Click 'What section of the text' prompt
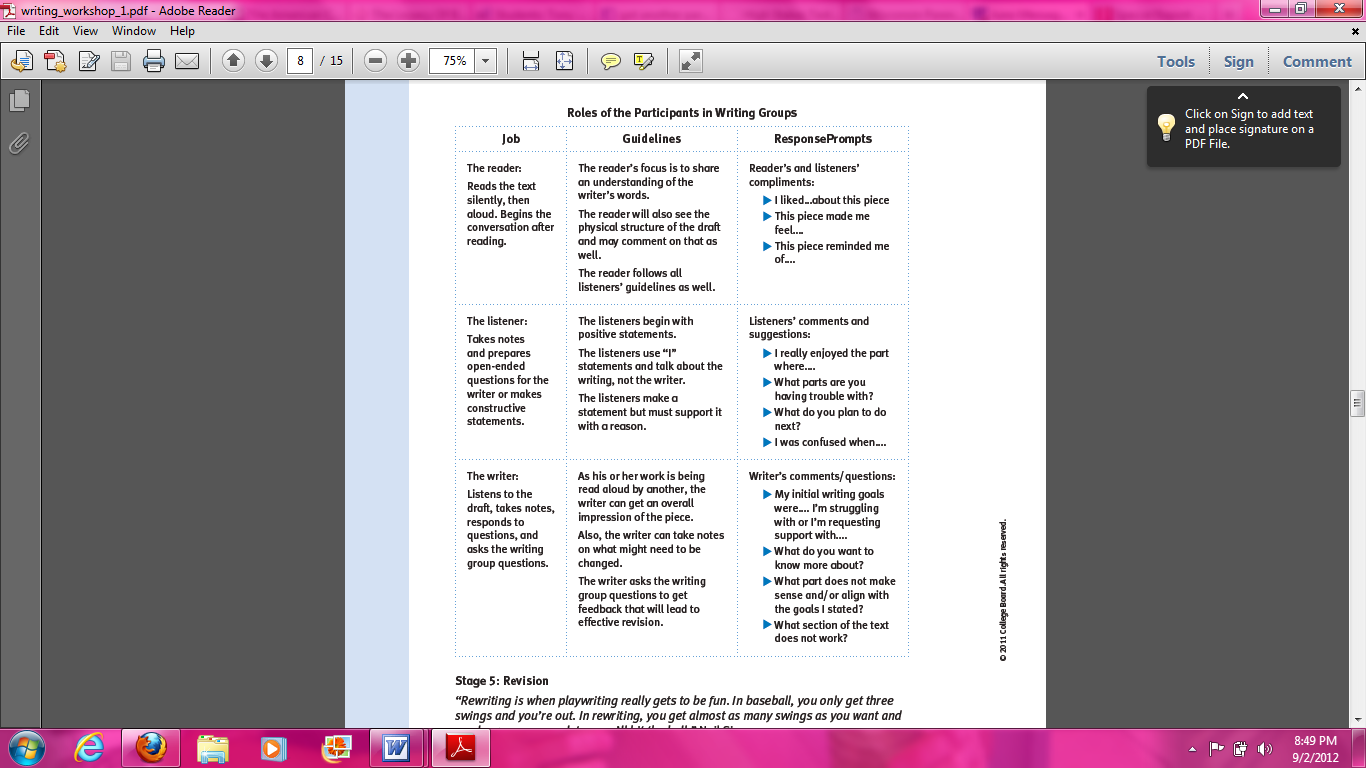The height and width of the screenshot is (768, 1366). pyautogui.click(x=831, y=625)
